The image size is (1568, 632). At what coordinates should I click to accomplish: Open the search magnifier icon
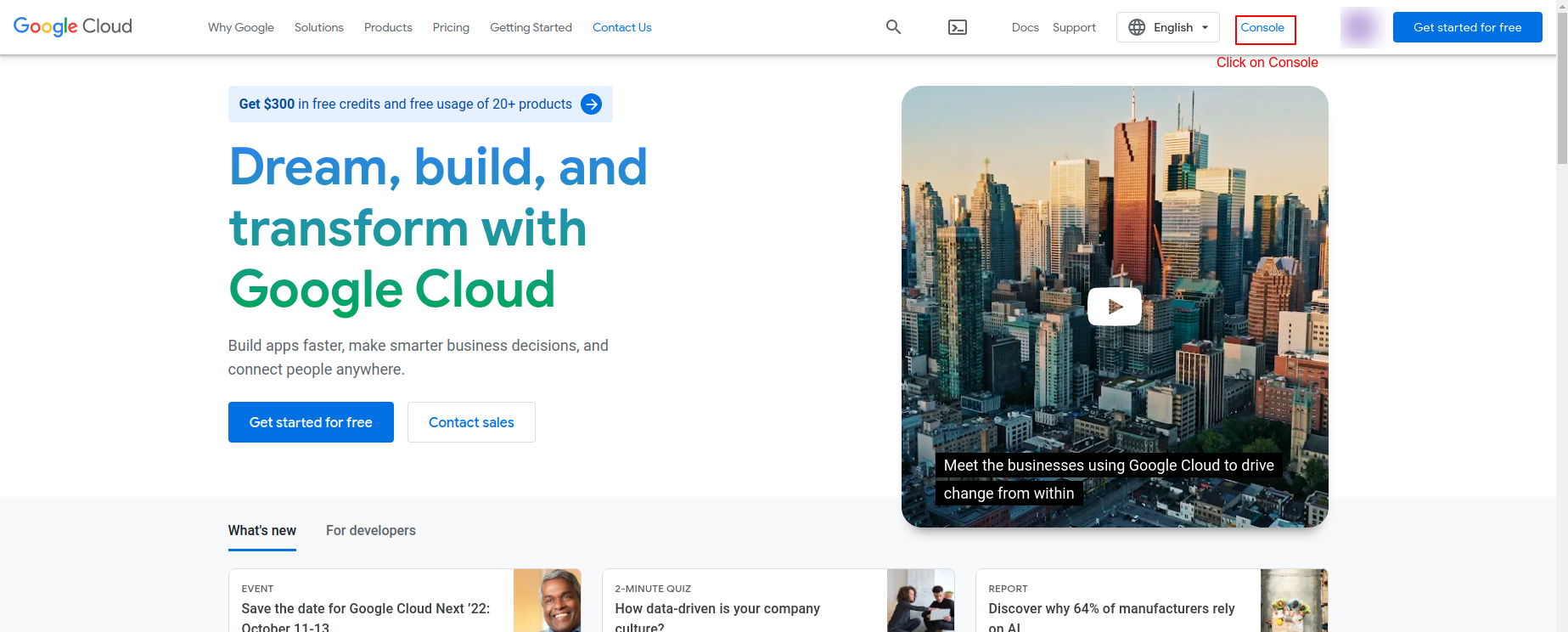pos(893,27)
